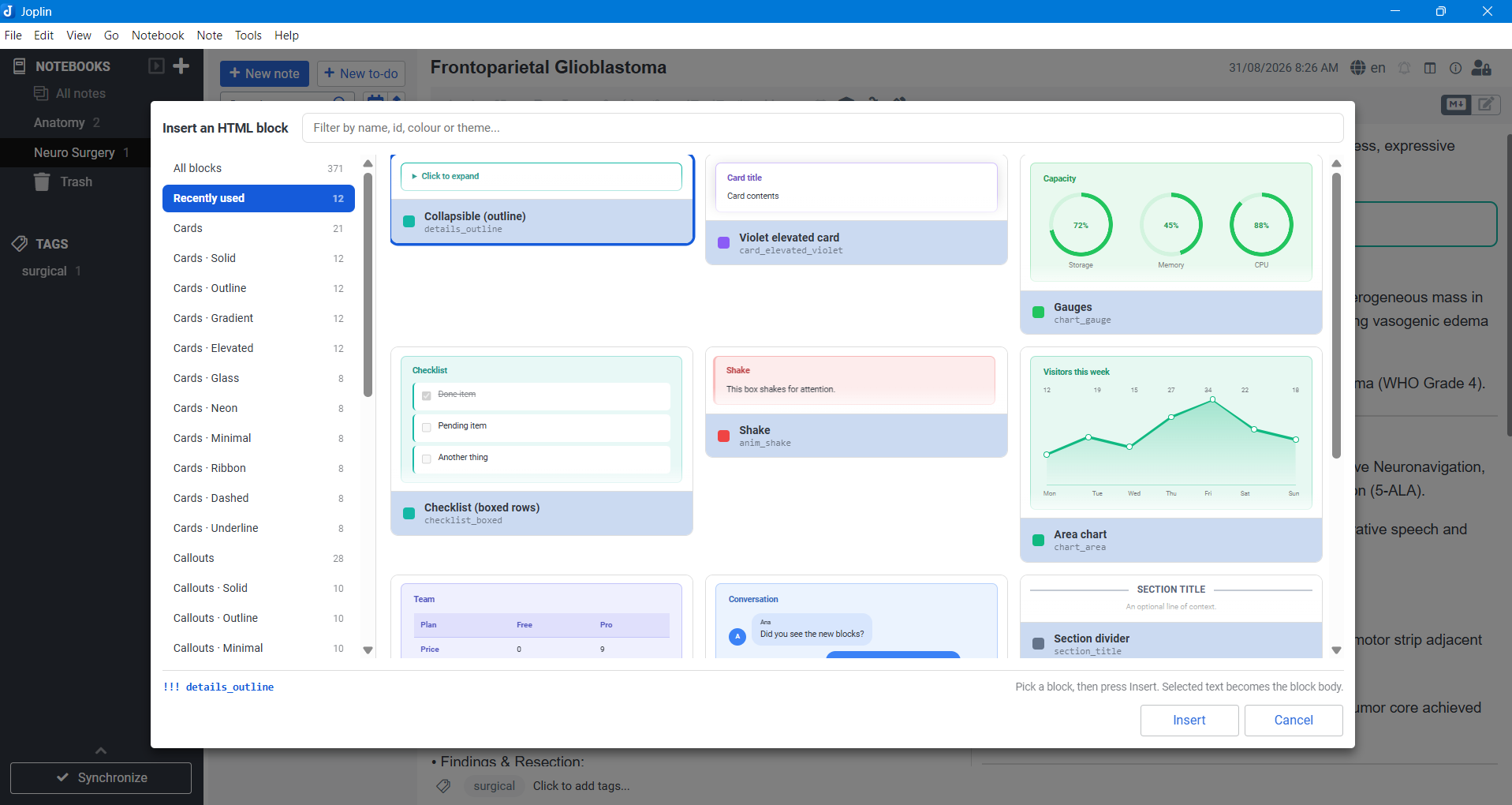Select the Callouts · Outline category
This screenshot has height=805, width=1512.
(259, 618)
